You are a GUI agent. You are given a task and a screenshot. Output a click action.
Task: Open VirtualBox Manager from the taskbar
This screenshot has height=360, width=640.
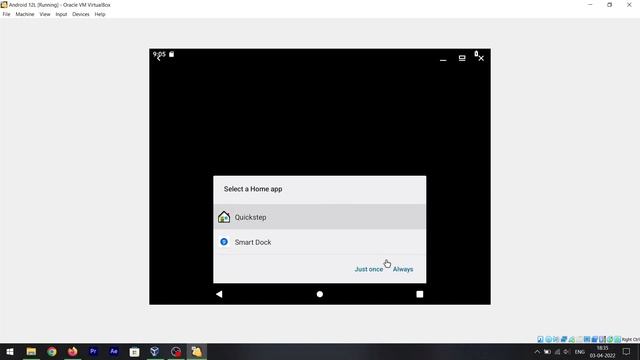[x=155, y=351]
